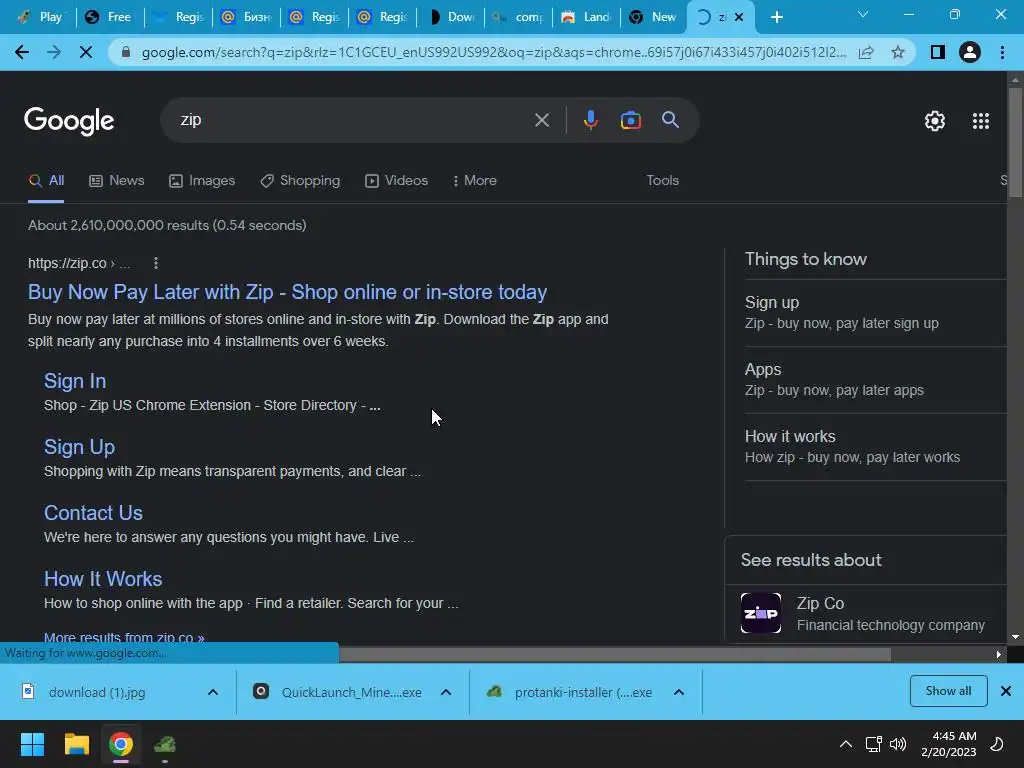Open Buy Now Pay Later with Zip result
The image size is (1024, 768).
[287, 292]
